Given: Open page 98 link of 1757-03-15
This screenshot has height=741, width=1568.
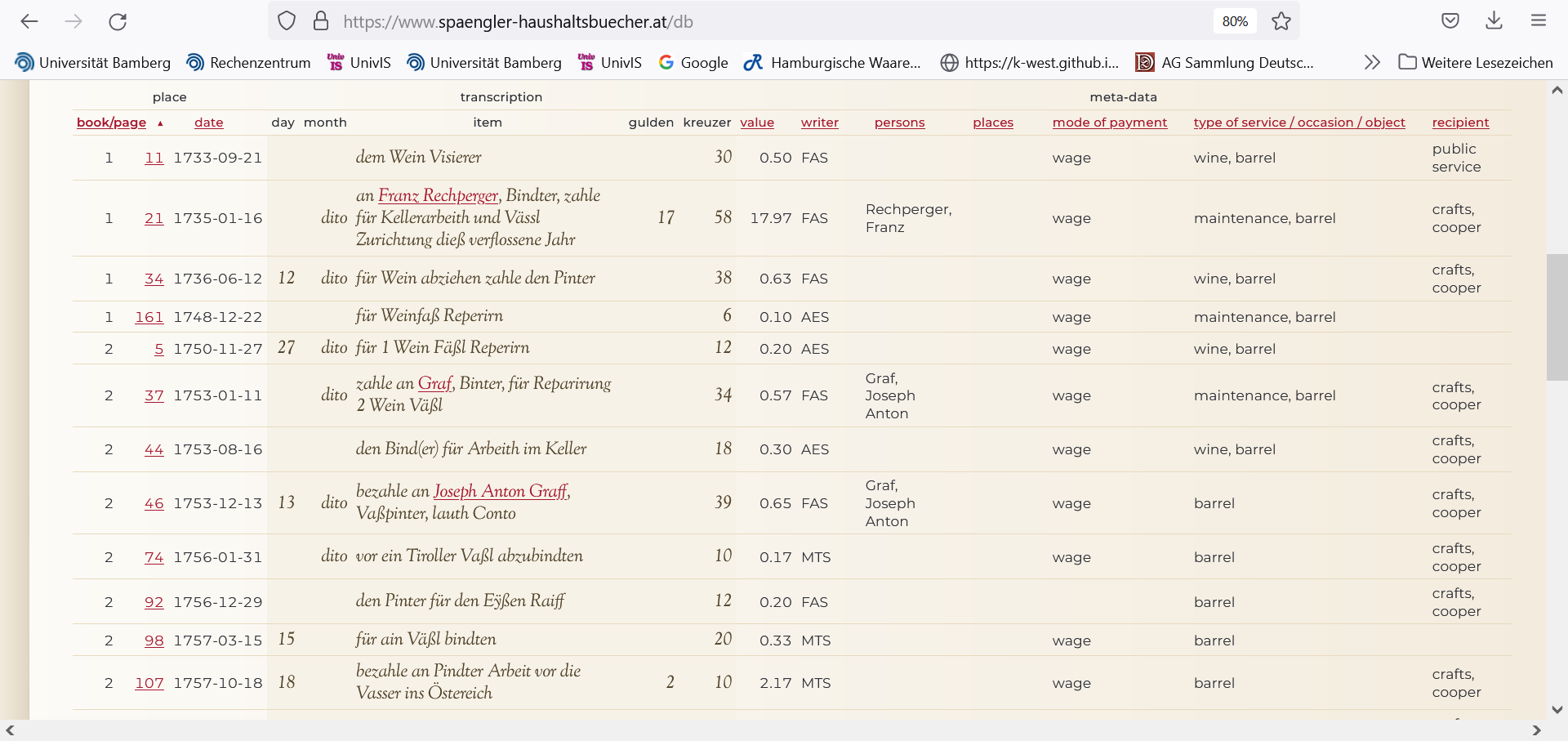Looking at the screenshot, I should point(154,641).
